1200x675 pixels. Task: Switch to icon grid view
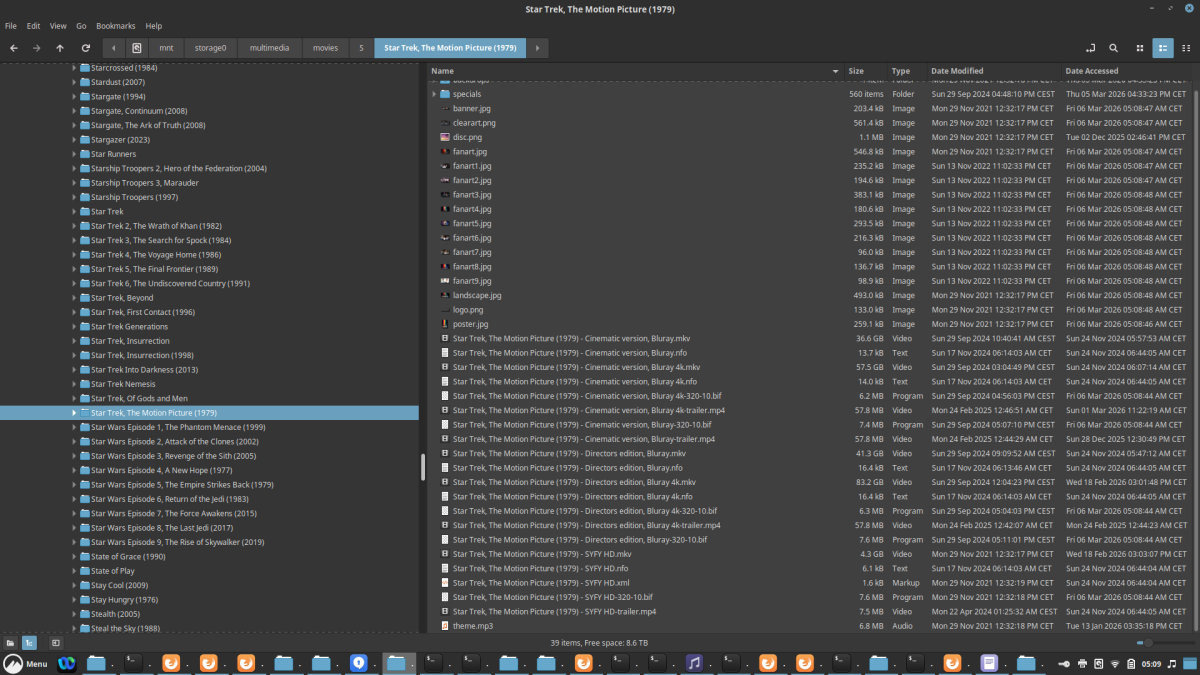pos(1140,48)
